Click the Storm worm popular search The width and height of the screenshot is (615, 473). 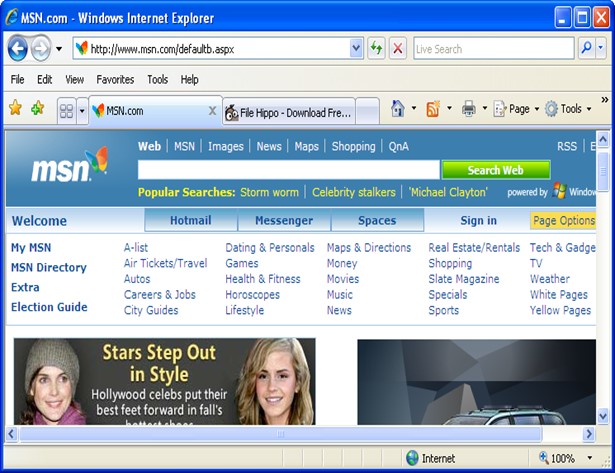click(269, 192)
